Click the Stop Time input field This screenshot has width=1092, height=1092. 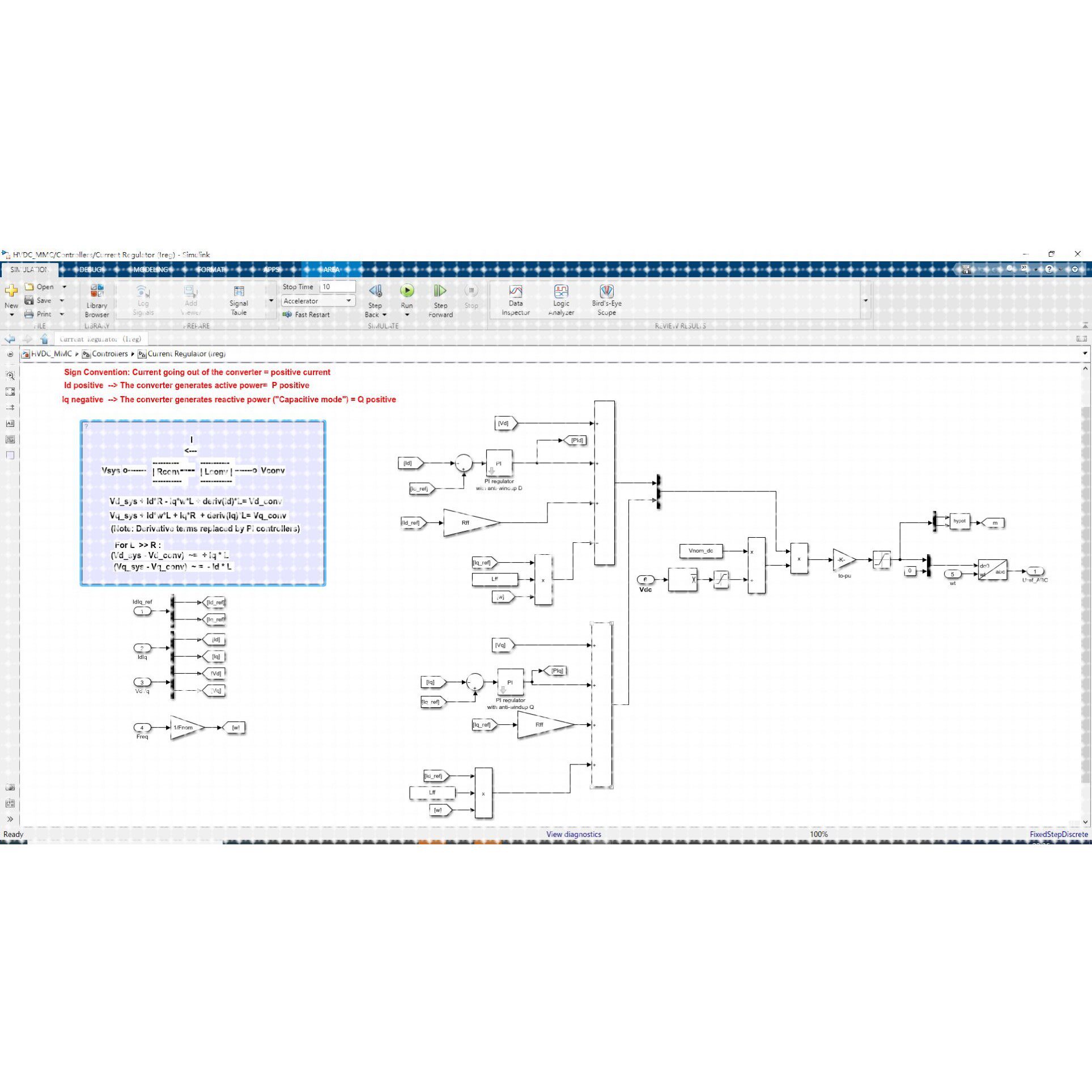337,287
